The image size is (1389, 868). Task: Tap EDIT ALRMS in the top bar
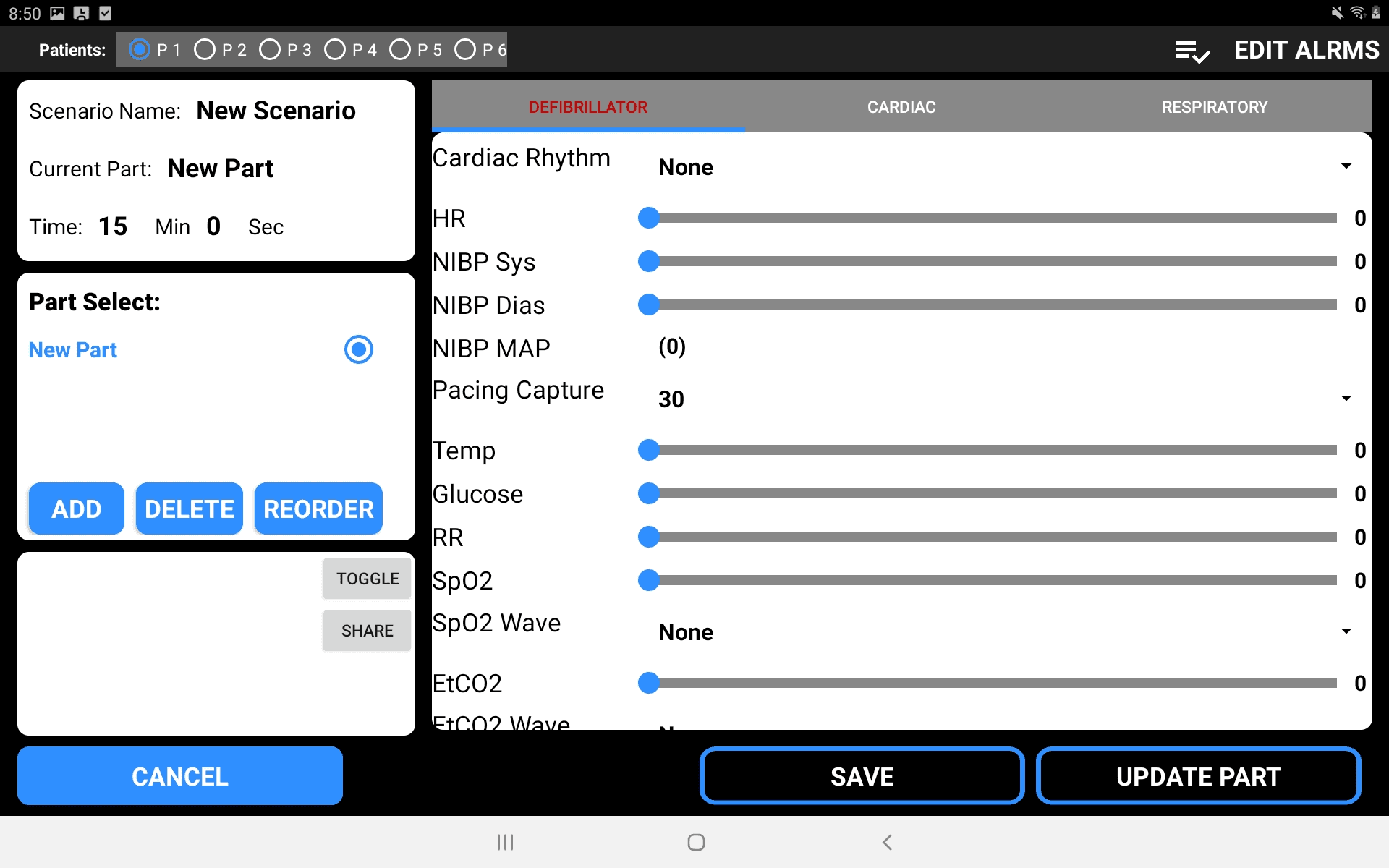tap(1306, 49)
